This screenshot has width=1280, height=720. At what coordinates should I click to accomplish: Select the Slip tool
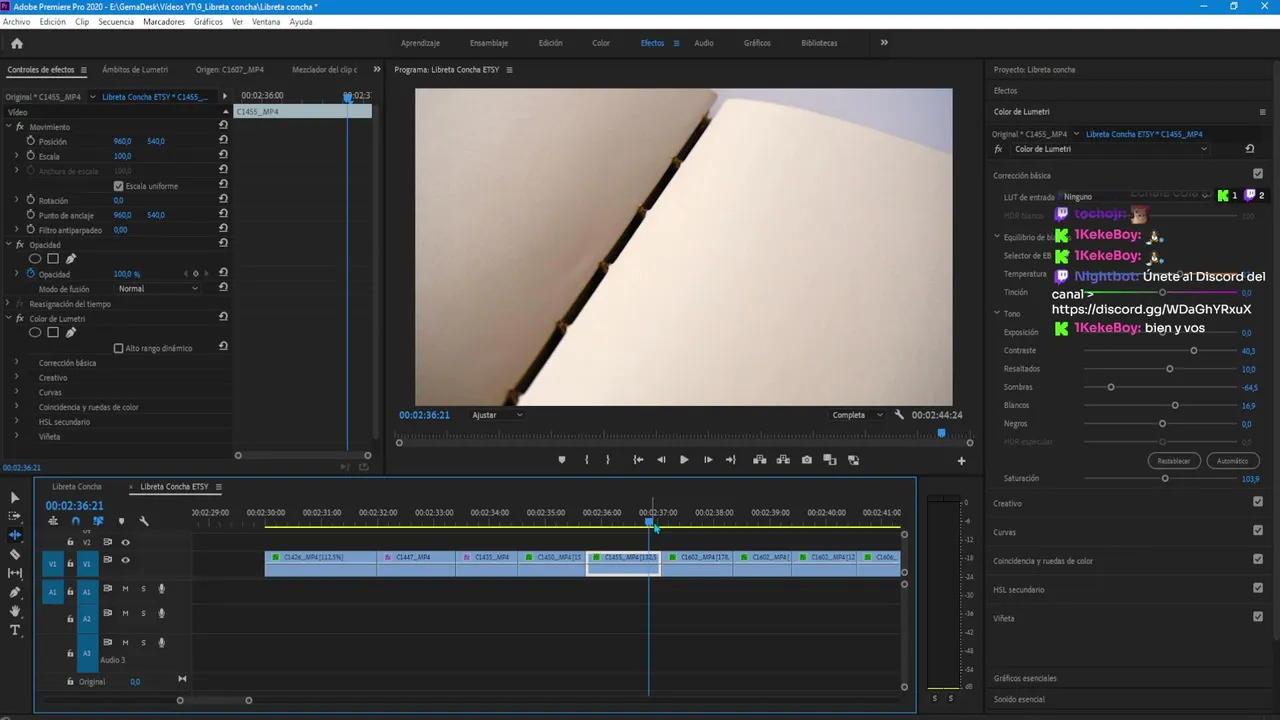(x=15, y=573)
